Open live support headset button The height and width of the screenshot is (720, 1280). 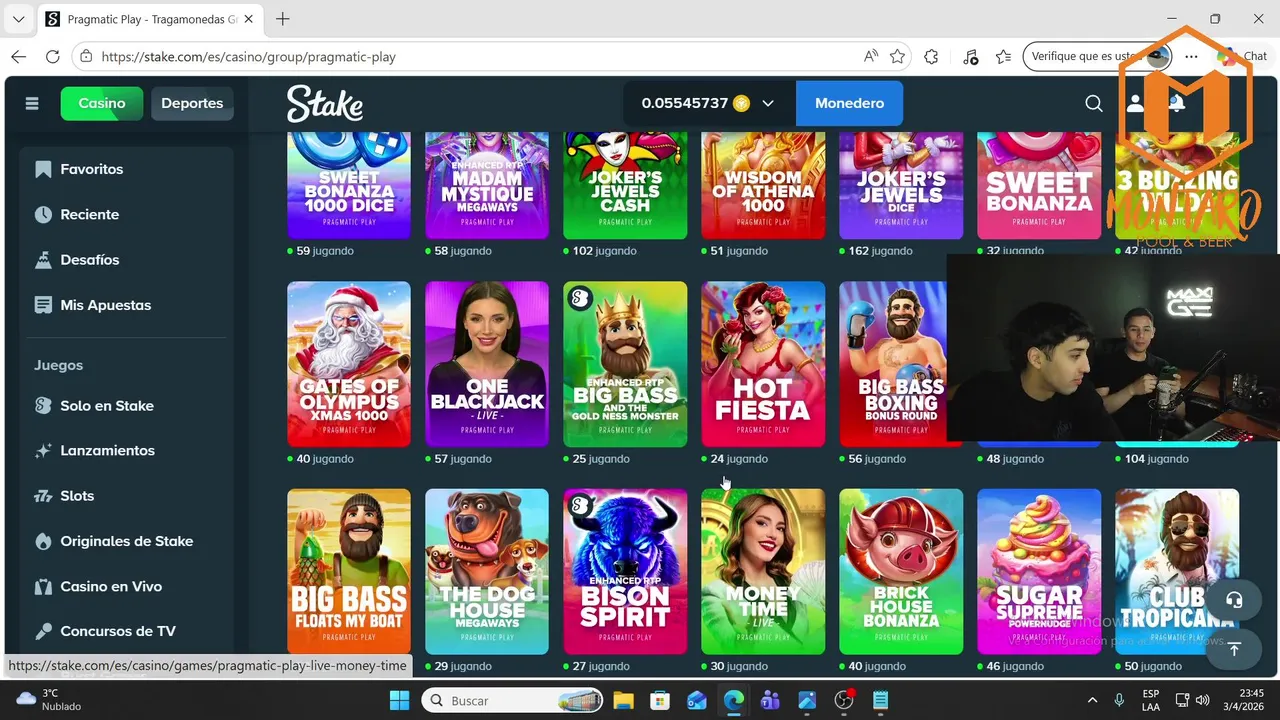tap(1234, 600)
